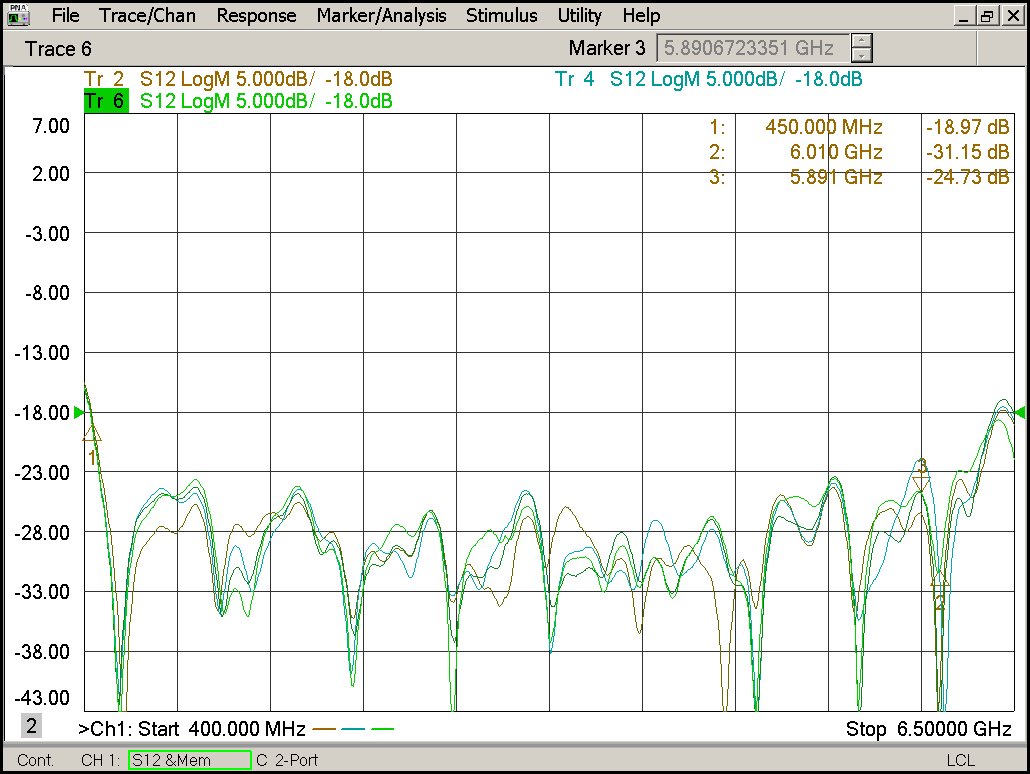
Task: Click the window number 2 indicator
Action: tap(32, 726)
